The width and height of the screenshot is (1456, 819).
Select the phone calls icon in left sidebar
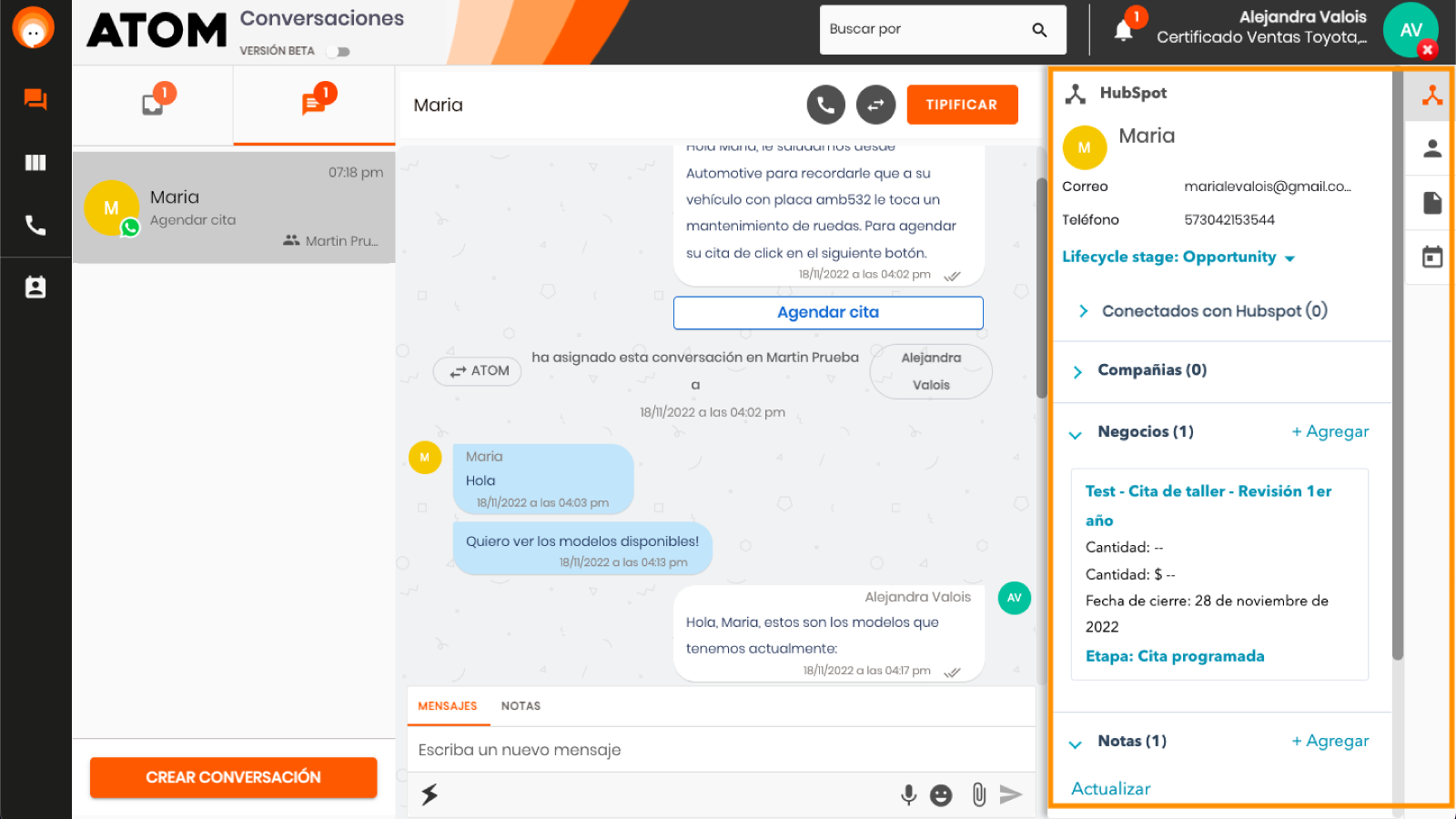click(35, 224)
